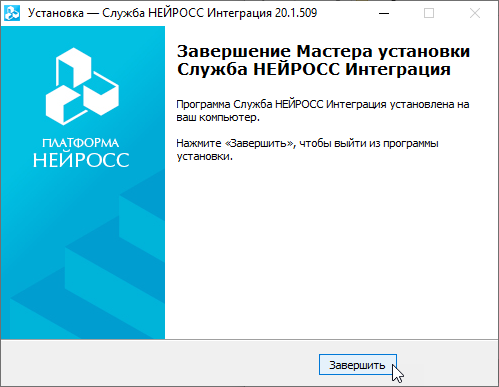
Task: Click the text 'Нажмите «Завершить», чтобы выйти'
Action: (271, 144)
